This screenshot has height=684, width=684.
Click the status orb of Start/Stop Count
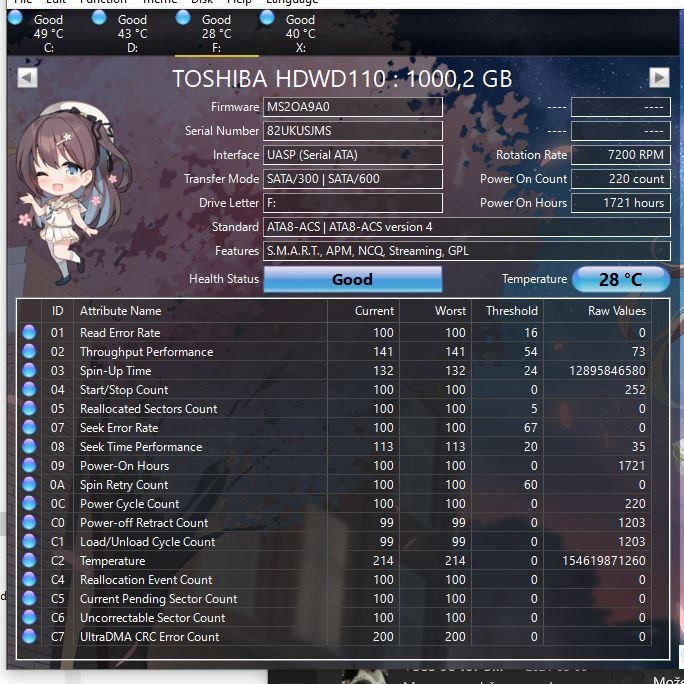point(29,390)
